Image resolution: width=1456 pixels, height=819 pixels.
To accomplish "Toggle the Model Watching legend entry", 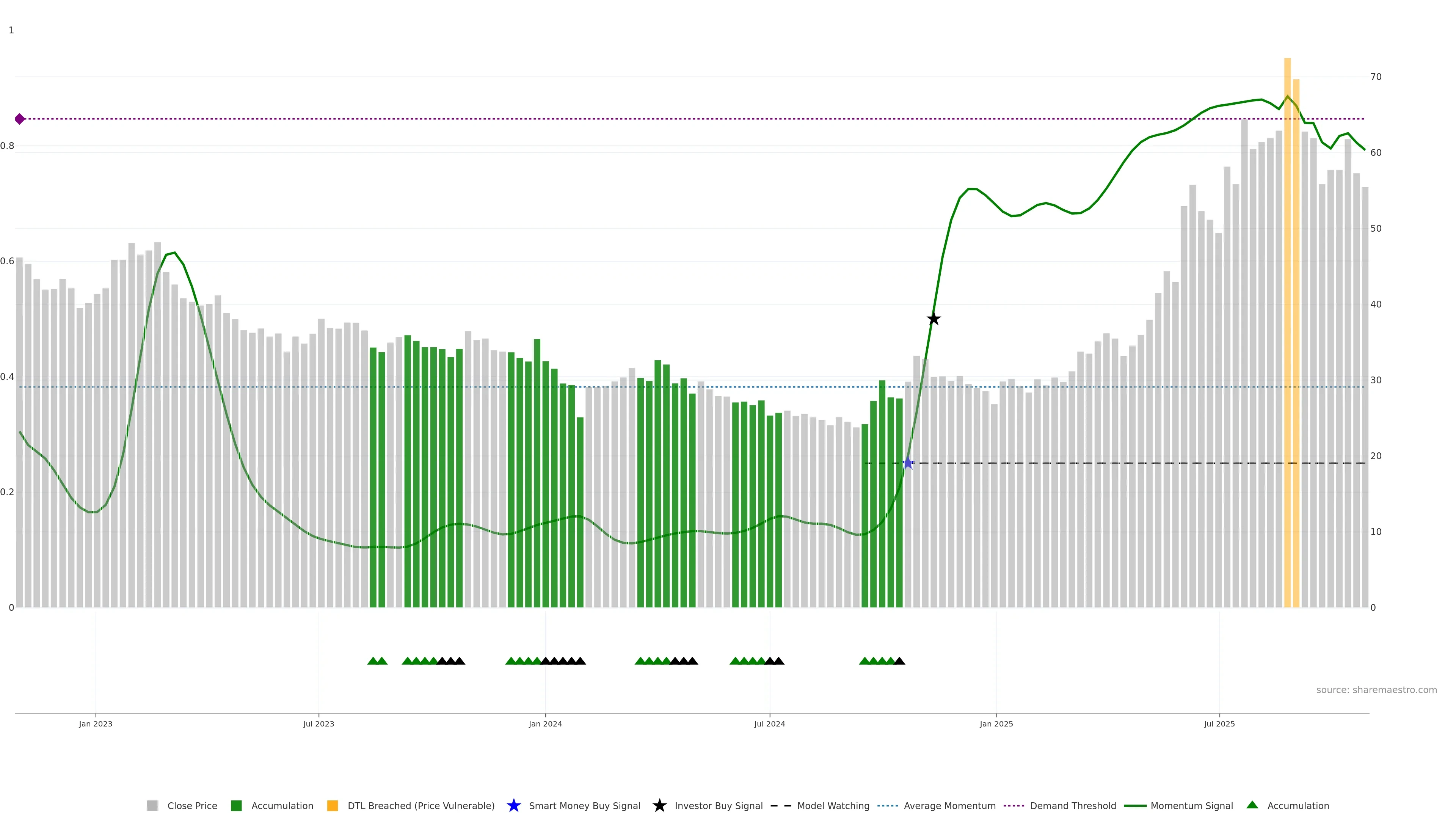I will pos(833,805).
